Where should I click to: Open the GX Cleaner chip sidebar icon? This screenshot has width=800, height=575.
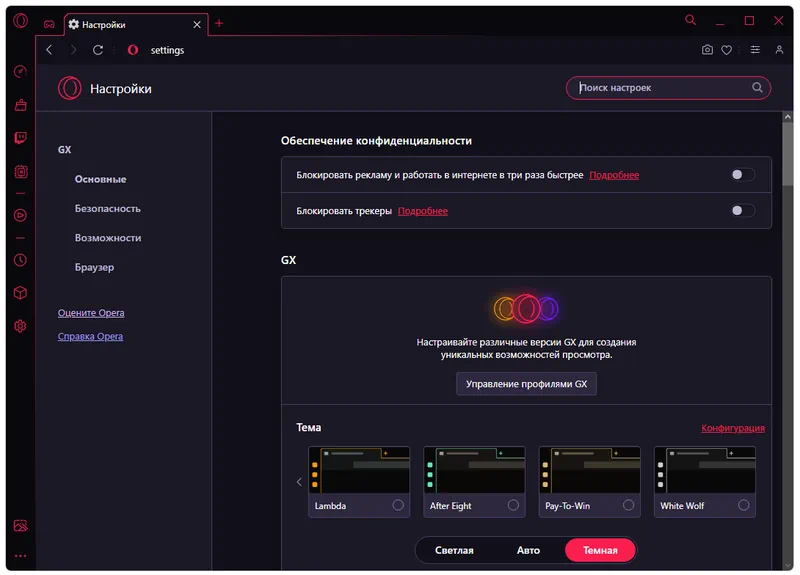(x=20, y=171)
